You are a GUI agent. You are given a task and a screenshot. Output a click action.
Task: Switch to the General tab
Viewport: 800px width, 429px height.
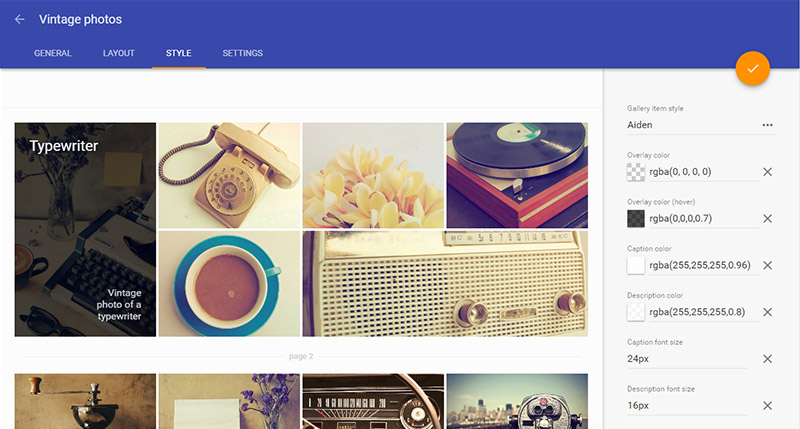[x=53, y=53]
